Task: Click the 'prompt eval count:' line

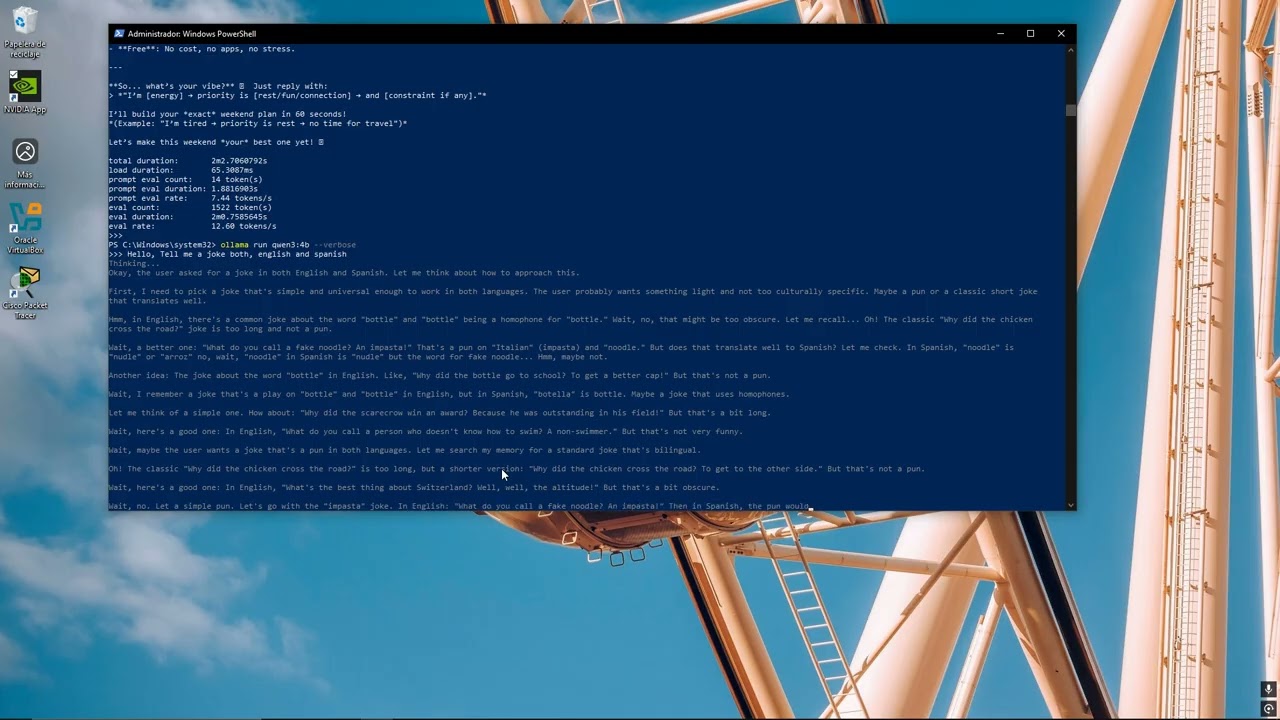Action: [186, 180]
